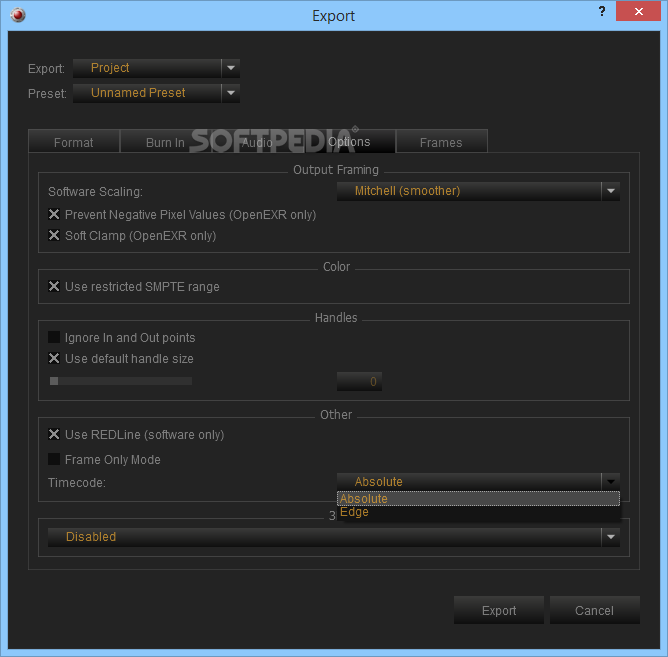The image size is (668, 657).
Task: Toggle Soft Clamp (OpenEXR only) checkbox
Action: (54, 235)
